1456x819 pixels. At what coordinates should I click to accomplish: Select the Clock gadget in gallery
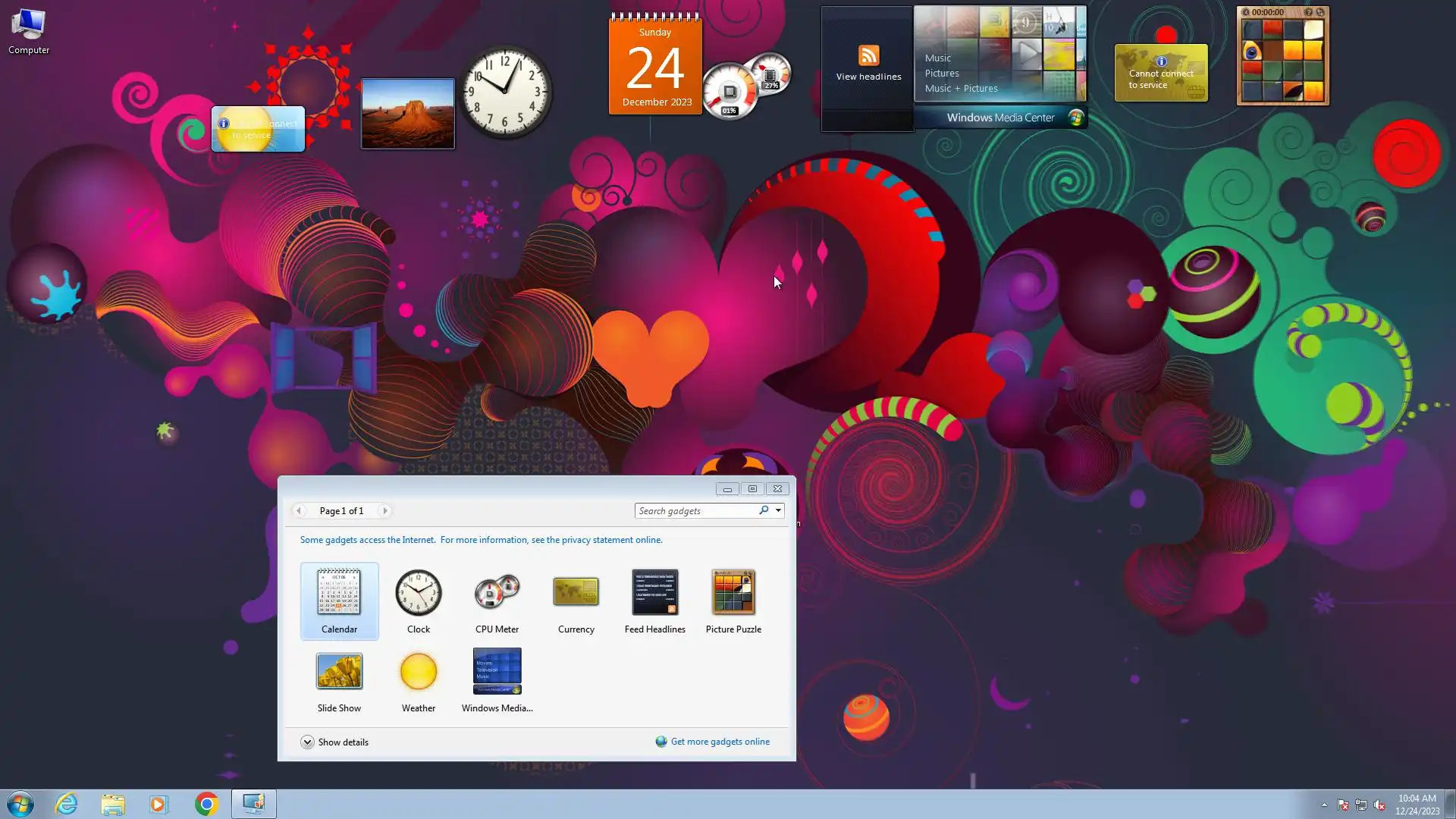pyautogui.click(x=418, y=593)
